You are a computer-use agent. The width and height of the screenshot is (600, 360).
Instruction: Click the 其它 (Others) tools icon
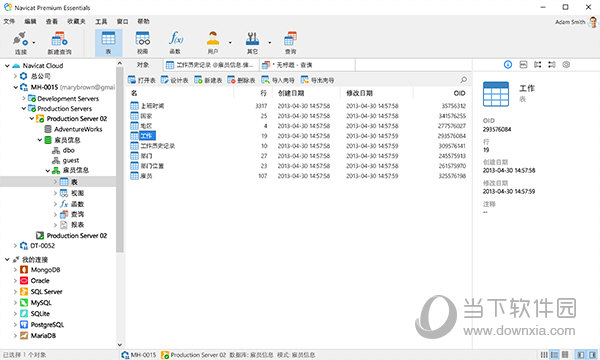coord(252,39)
